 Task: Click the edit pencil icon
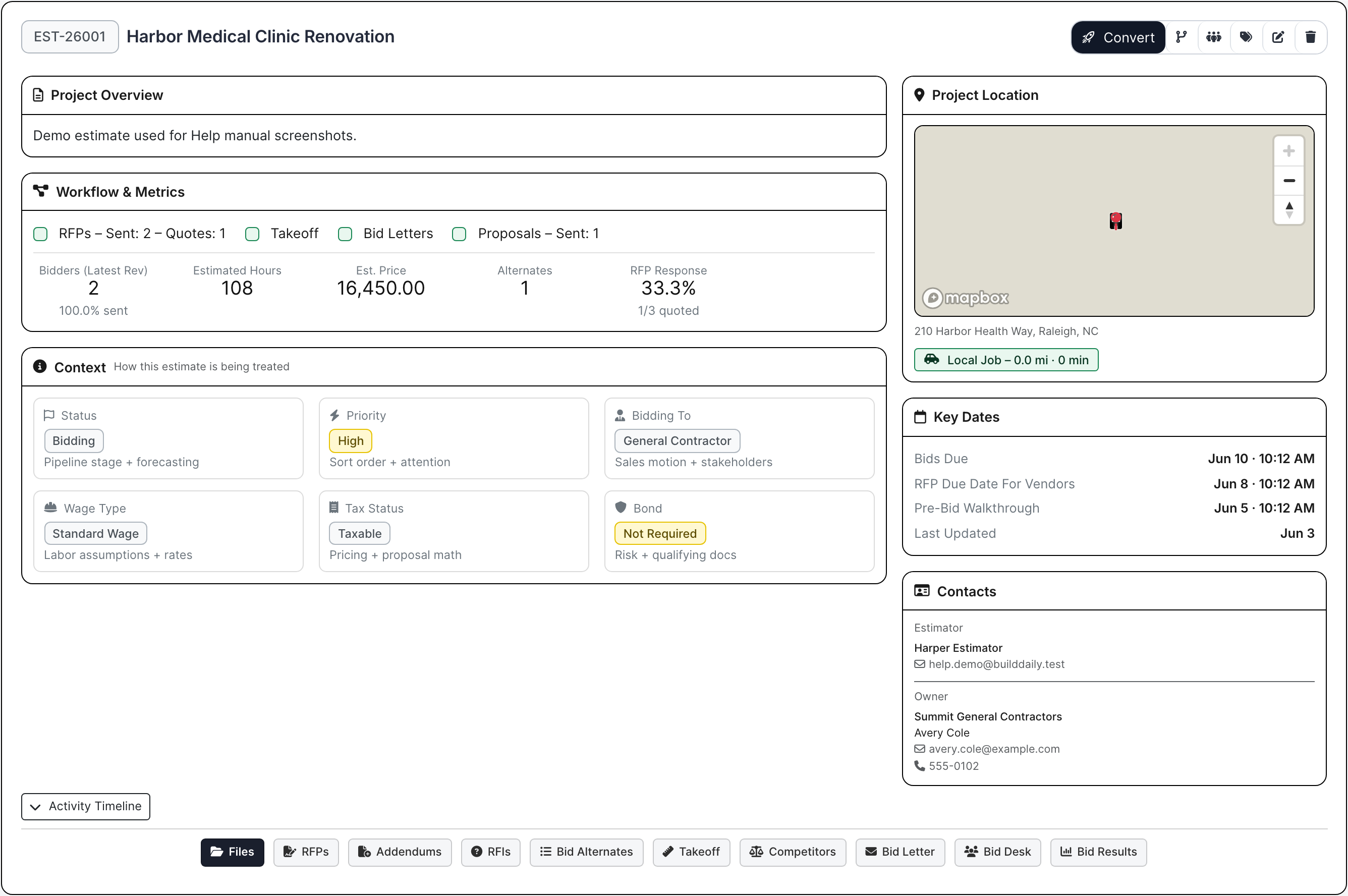point(1278,37)
